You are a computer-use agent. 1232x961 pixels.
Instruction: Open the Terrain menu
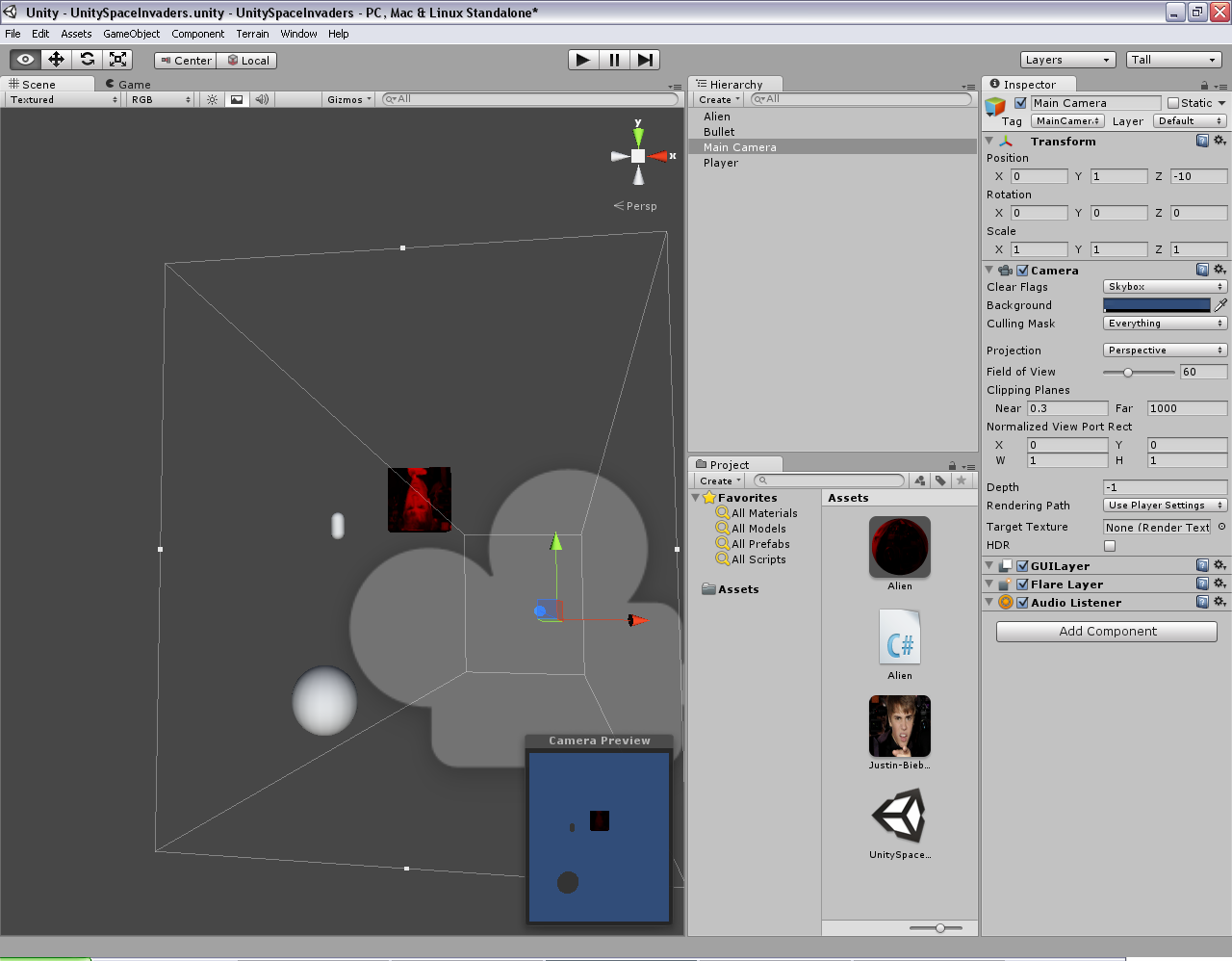click(x=253, y=34)
